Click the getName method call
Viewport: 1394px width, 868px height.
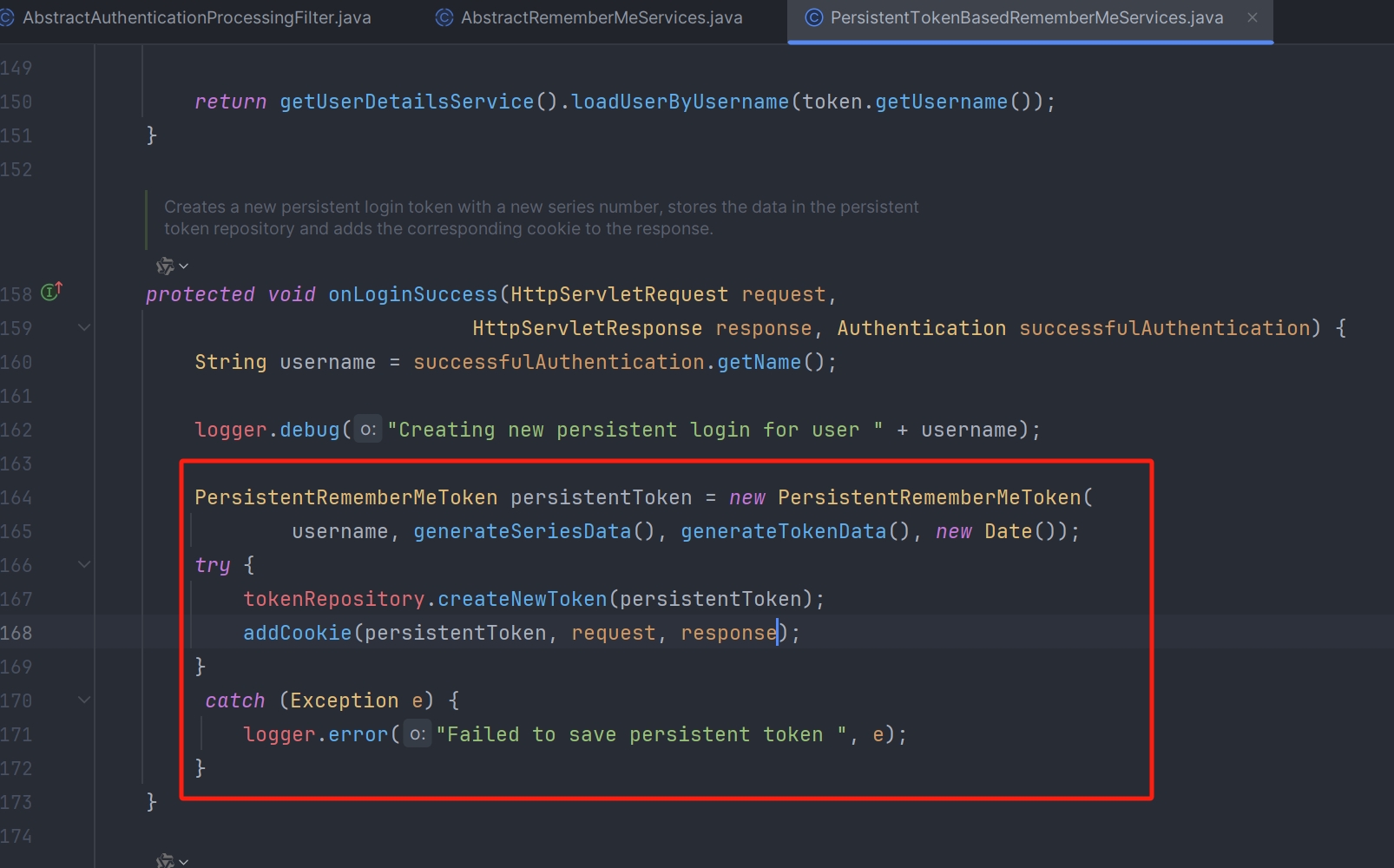click(759, 362)
